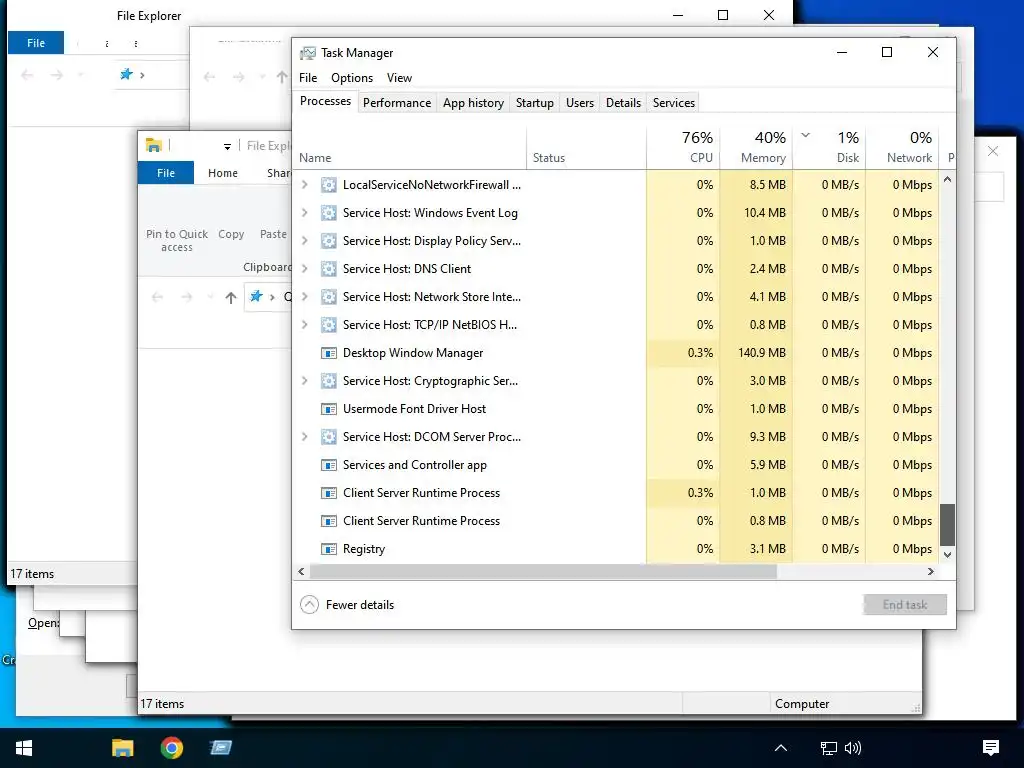1024x768 pixels.
Task: Collapse Task Manager with Fewer details
Action: coord(347,605)
